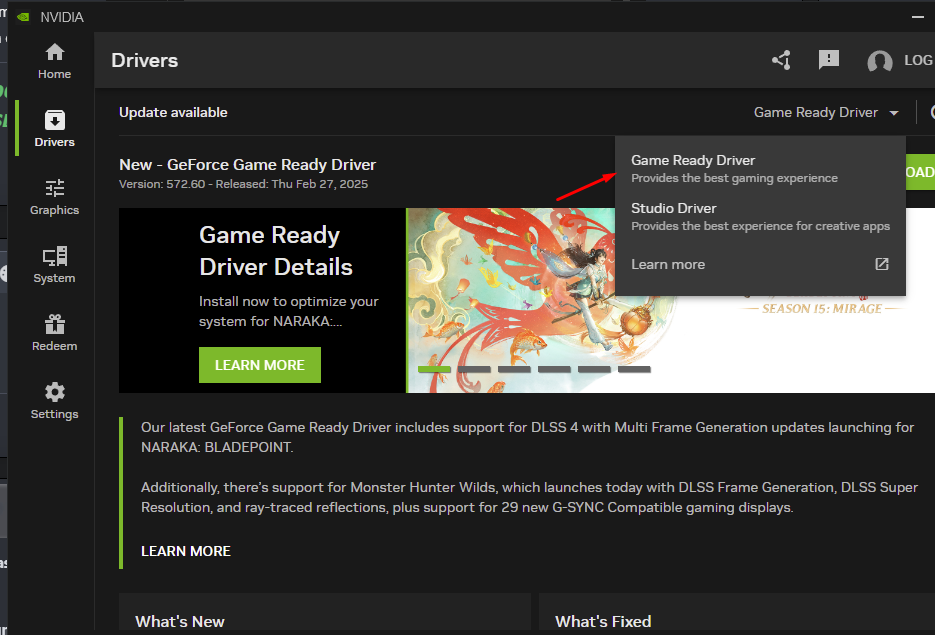Open the Home page in sidebar
Screen dimensions: 935x635
54,61
